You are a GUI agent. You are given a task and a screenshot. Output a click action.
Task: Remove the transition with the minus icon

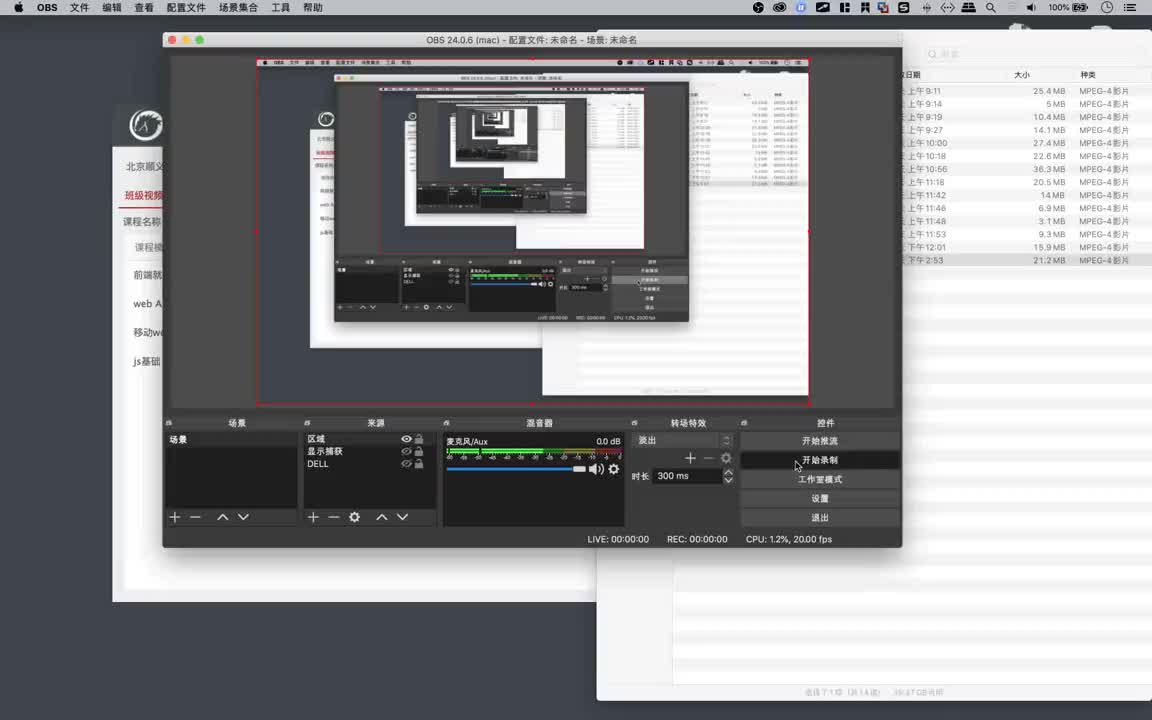click(x=708, y=458)
